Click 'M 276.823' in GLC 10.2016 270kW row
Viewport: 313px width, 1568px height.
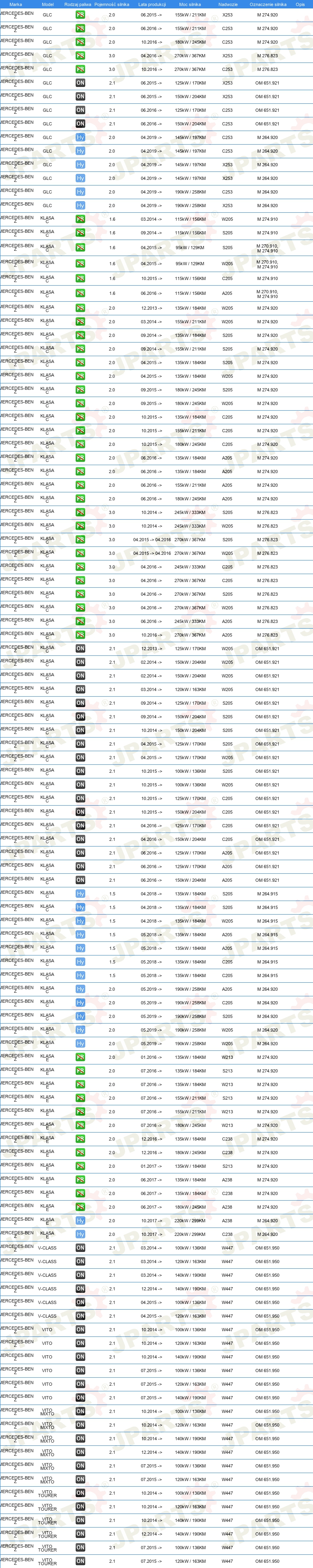[267, 69]
